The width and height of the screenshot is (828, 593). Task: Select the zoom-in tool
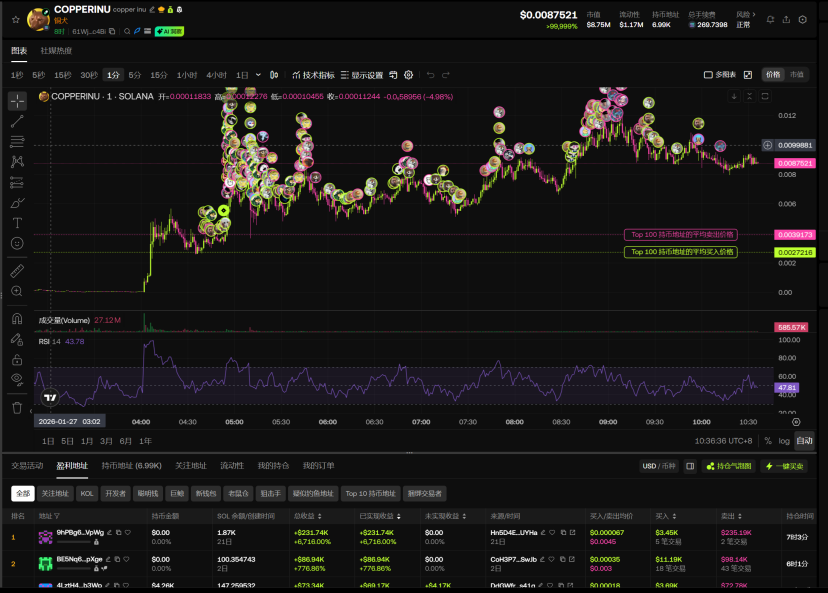click(x=17, y=291)
